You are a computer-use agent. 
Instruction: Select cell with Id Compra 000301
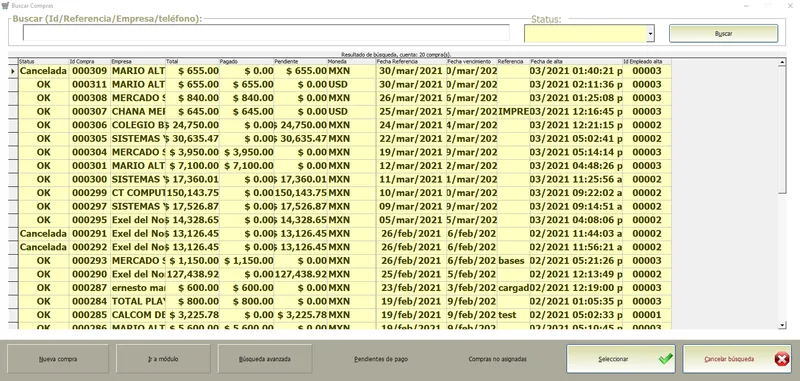(x=89, y=166)
